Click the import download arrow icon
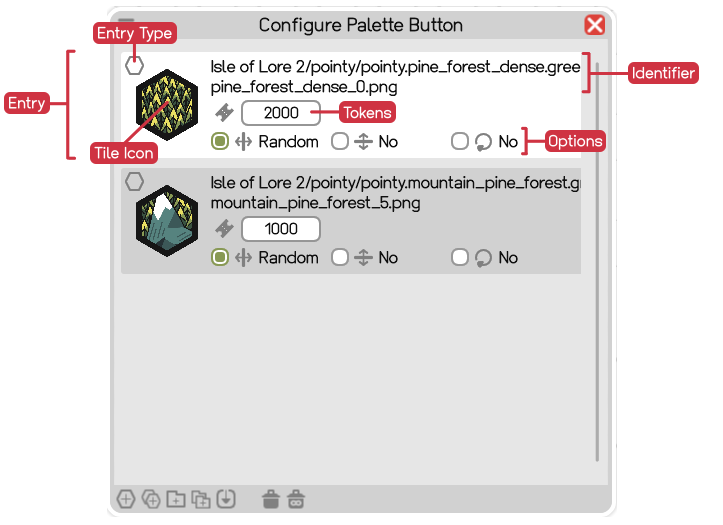Image resolution: width=723 pixels, height=525 pixels. click(x=226, y=499)
